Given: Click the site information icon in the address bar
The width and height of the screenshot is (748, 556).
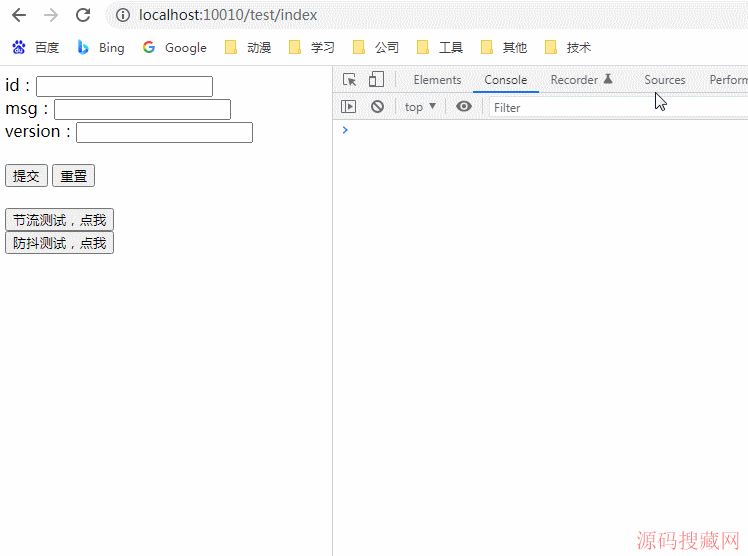Looking at the screenshot, I should tap(123, 15).
